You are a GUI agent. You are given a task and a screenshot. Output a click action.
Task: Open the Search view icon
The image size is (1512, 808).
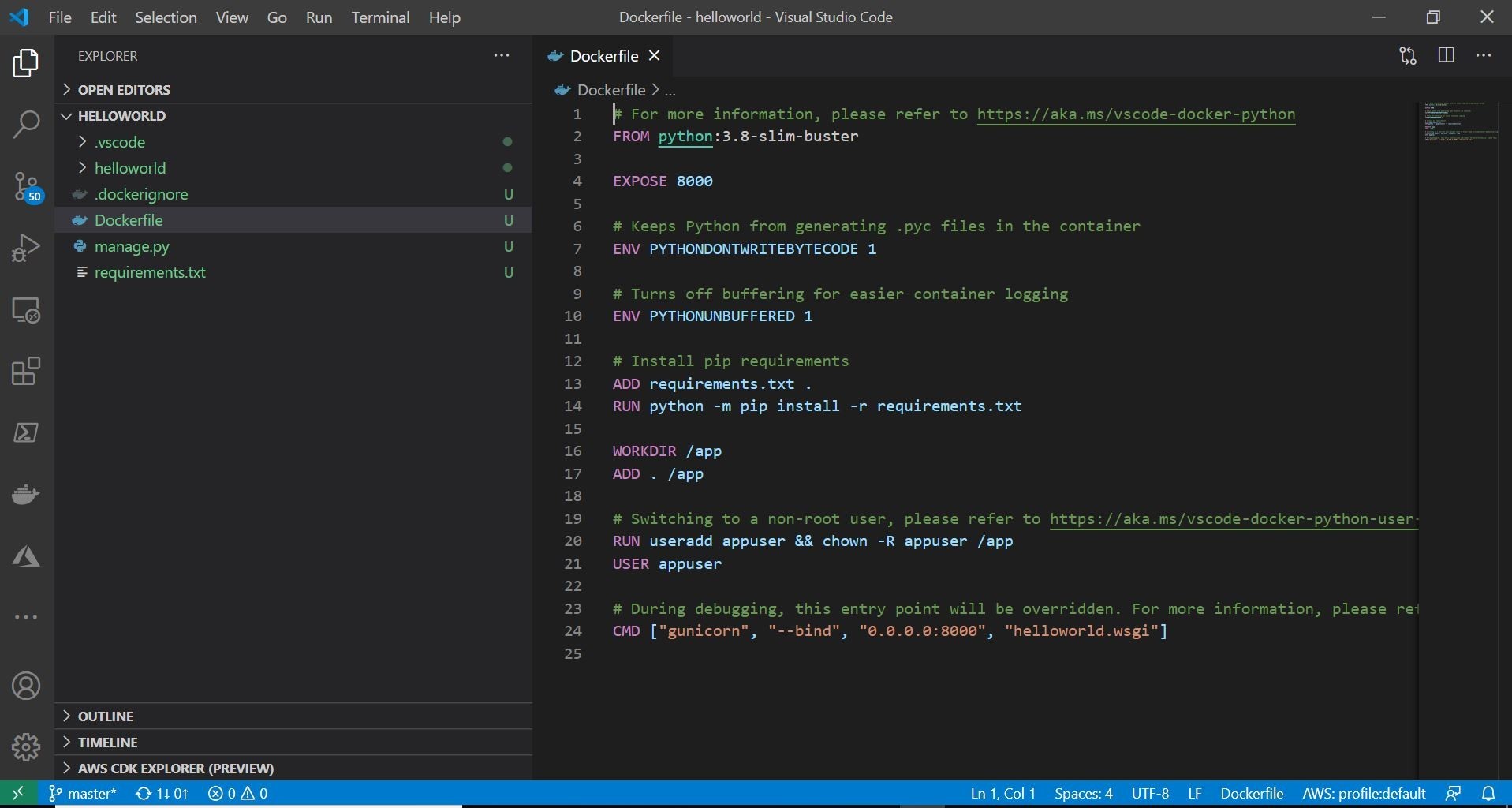pyautogui.click(x=26, y=125)
